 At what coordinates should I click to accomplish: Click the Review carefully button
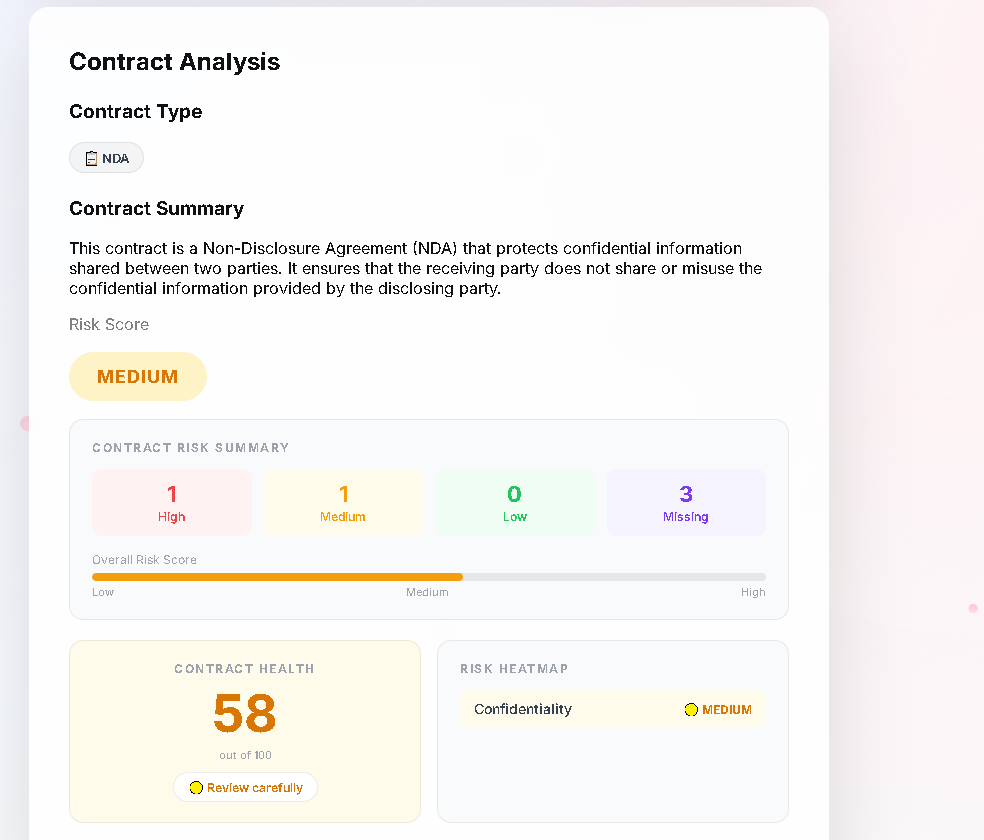245,787
